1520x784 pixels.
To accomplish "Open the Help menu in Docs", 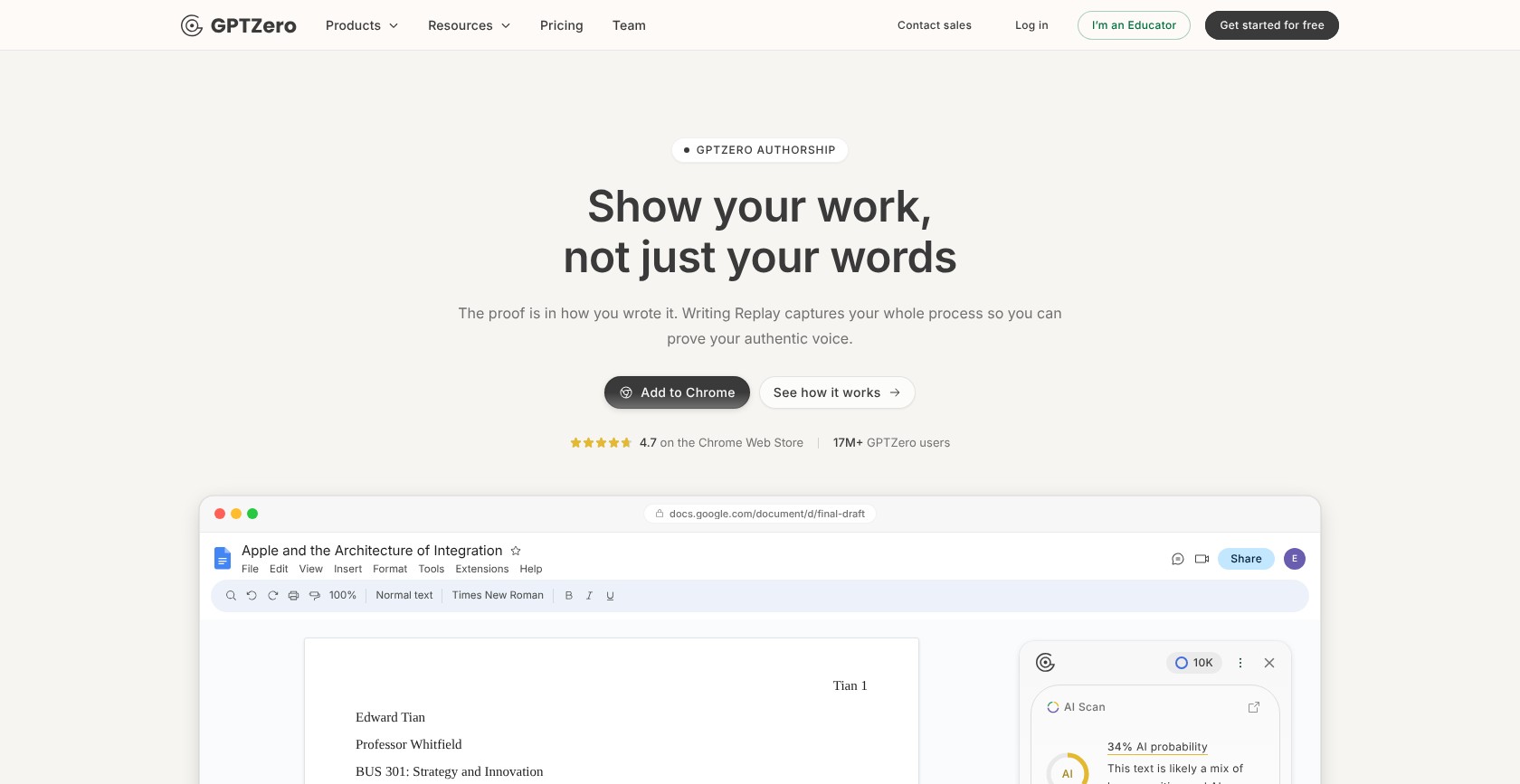I will 531,569.
